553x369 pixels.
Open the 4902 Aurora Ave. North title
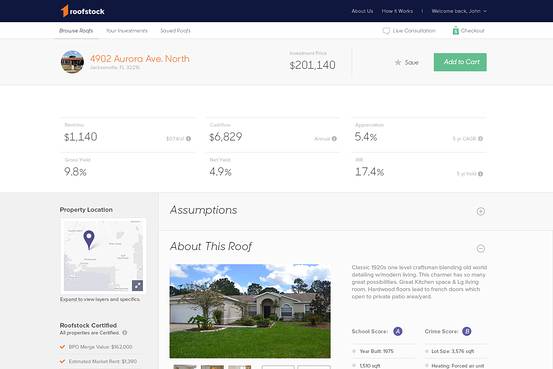(140, 59)
